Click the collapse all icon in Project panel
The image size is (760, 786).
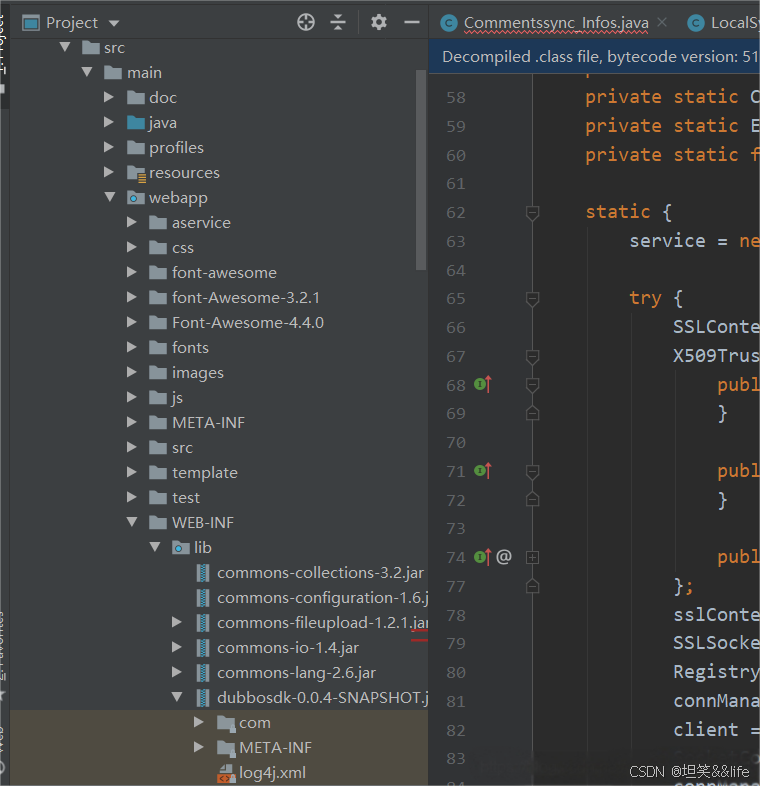click(x=338, y=23)
